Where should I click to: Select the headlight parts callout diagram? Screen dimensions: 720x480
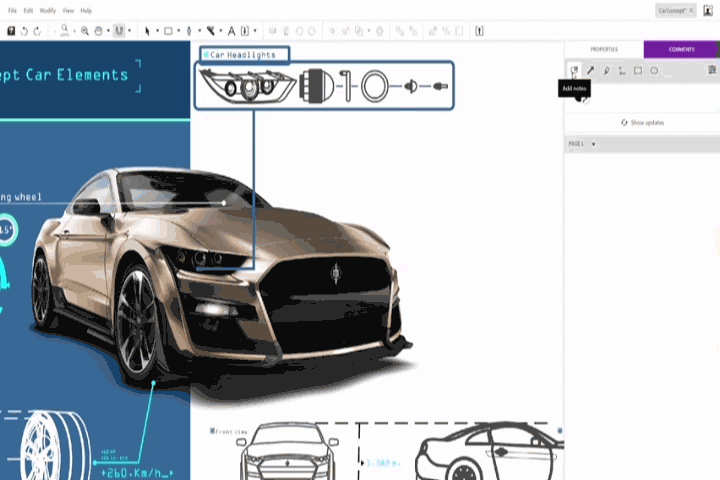[x=324, y=85]
